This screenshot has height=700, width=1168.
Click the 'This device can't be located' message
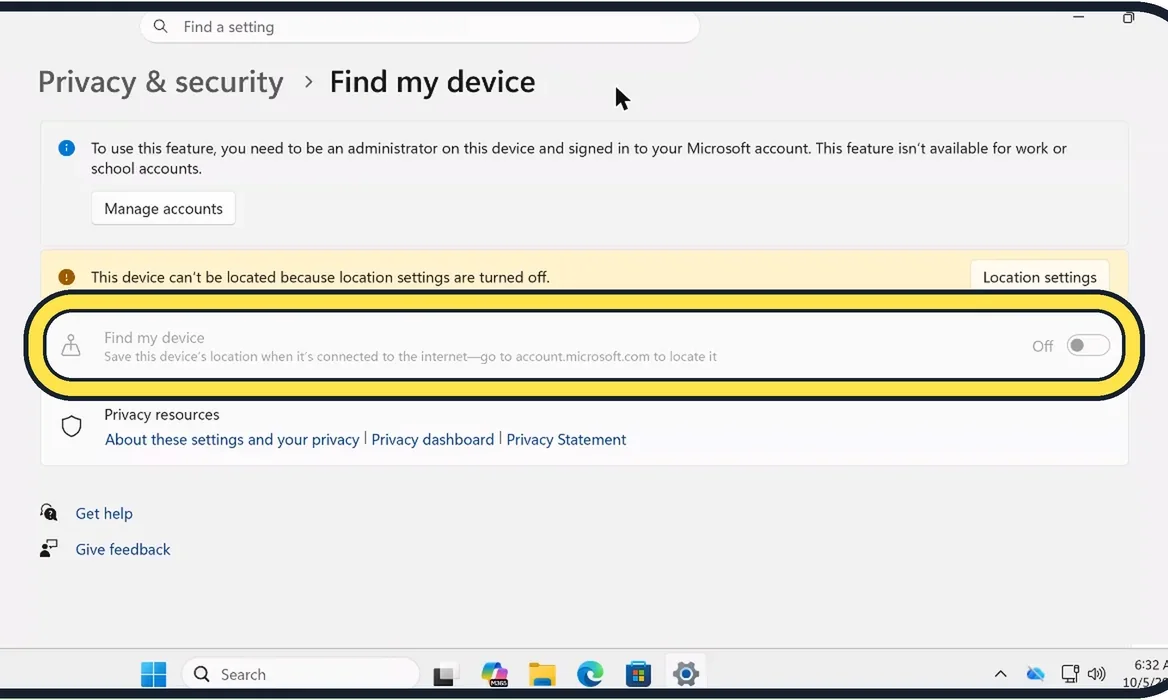pos(320,277)
